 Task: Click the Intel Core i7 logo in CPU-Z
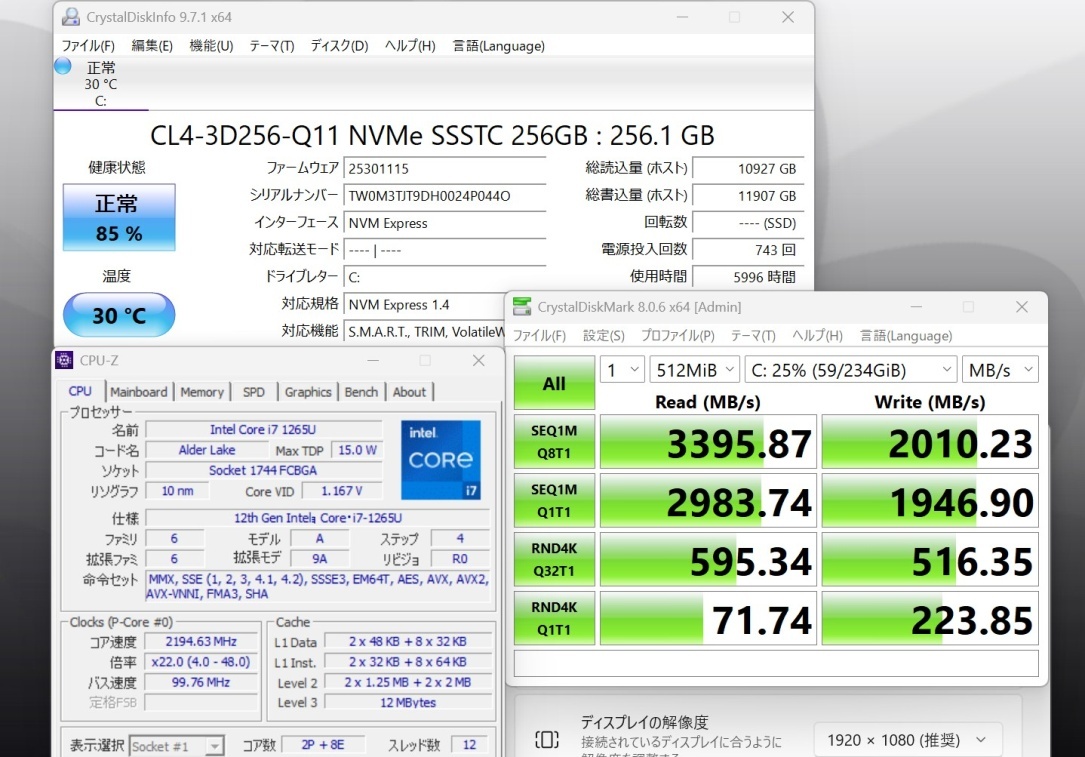[x=440, y=460]
